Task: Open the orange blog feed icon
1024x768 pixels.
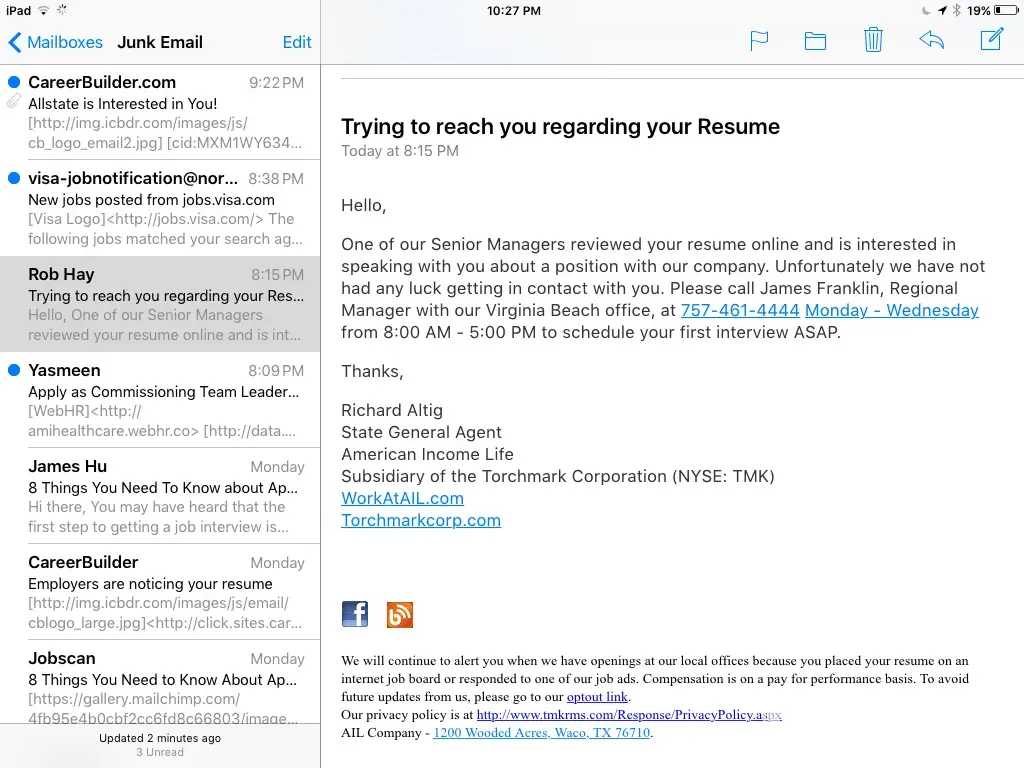Action: 400,614
